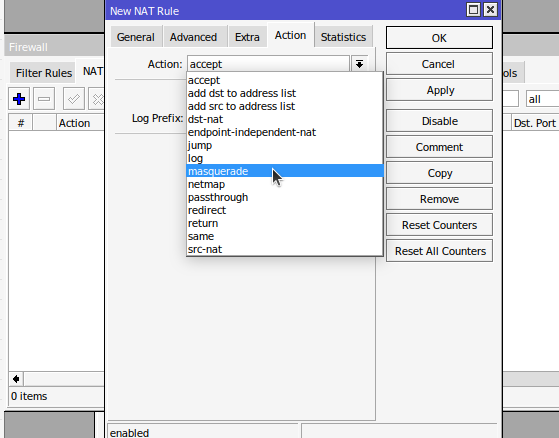
Task: Choose accept in the dropdown list
Action: 285,80
